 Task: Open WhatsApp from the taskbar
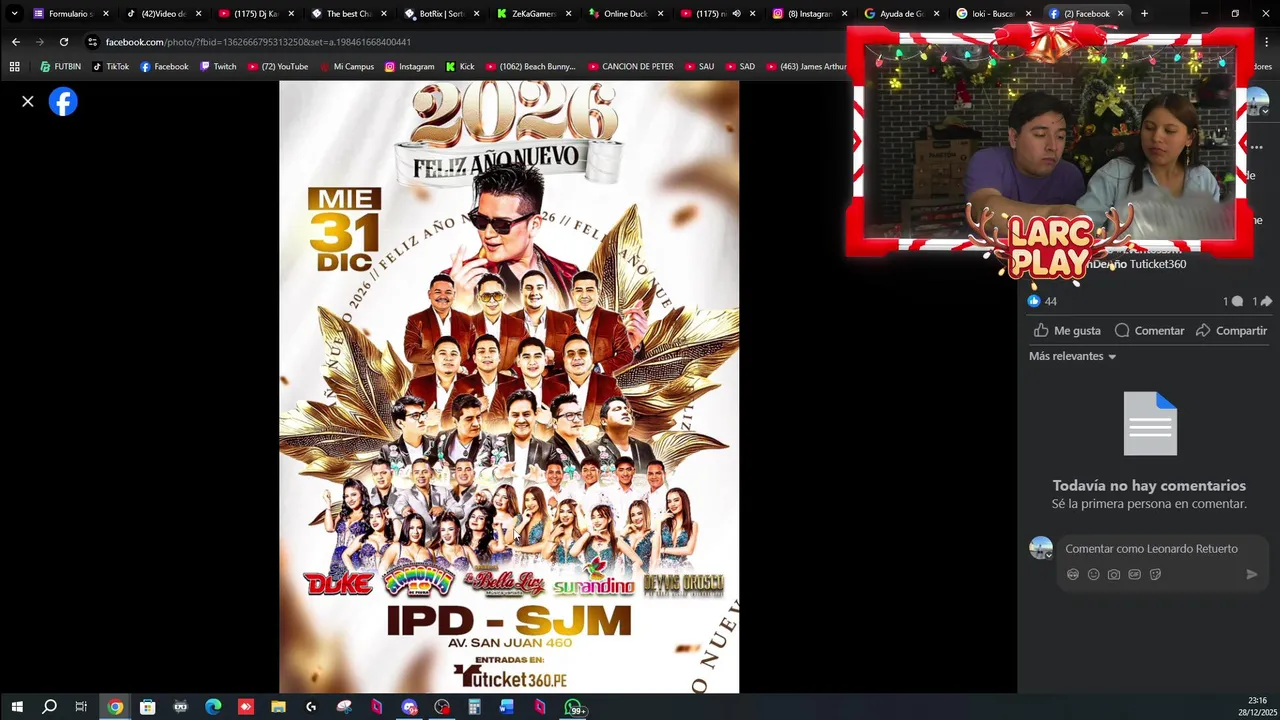[x=574, y=707]
